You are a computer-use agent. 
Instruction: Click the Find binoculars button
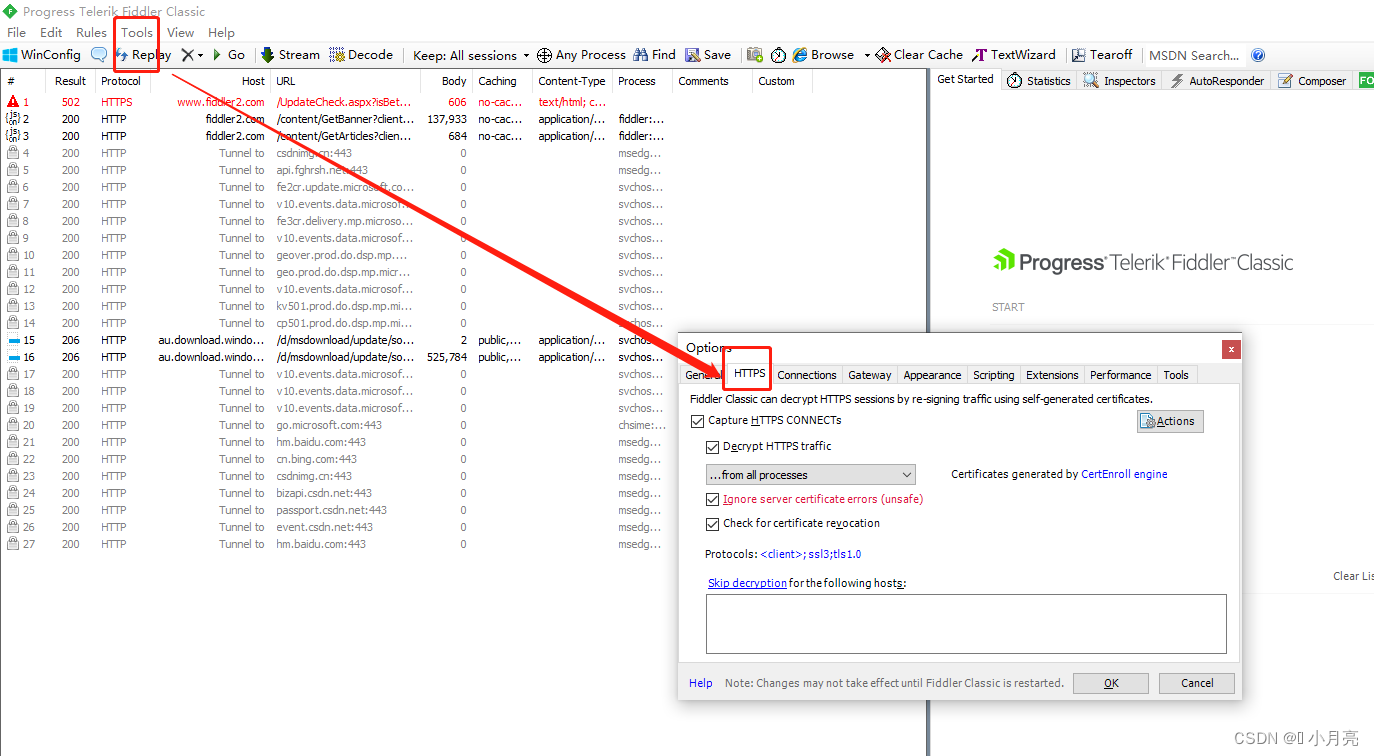coord(654,55)
